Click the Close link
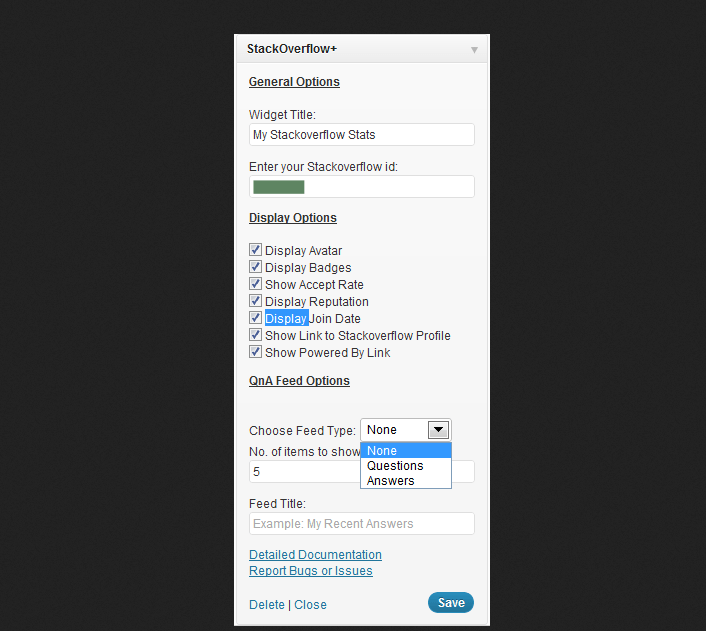Screen dimensions: 706x631 310,604
